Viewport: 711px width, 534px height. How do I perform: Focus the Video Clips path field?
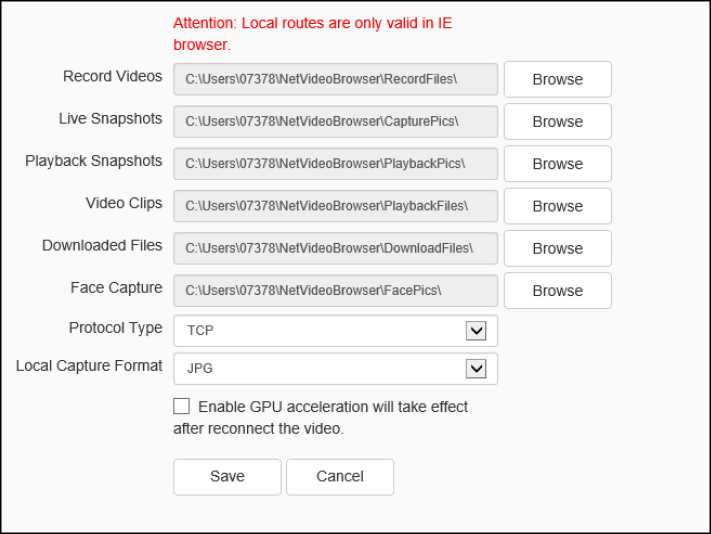pos(335,206)
